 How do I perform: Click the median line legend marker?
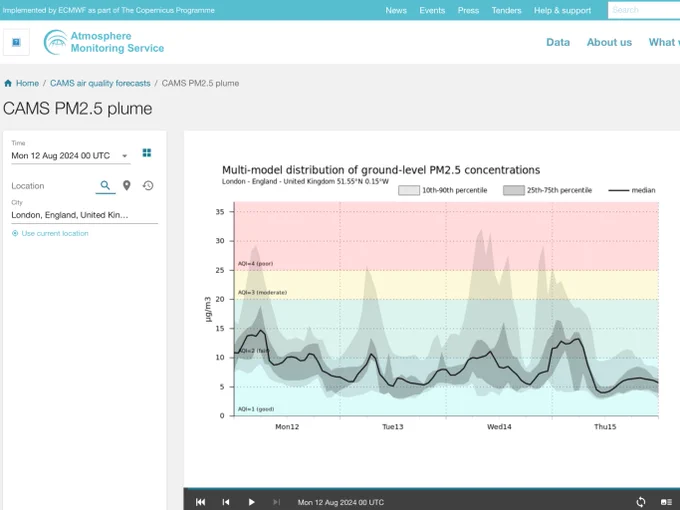(619, 190)
